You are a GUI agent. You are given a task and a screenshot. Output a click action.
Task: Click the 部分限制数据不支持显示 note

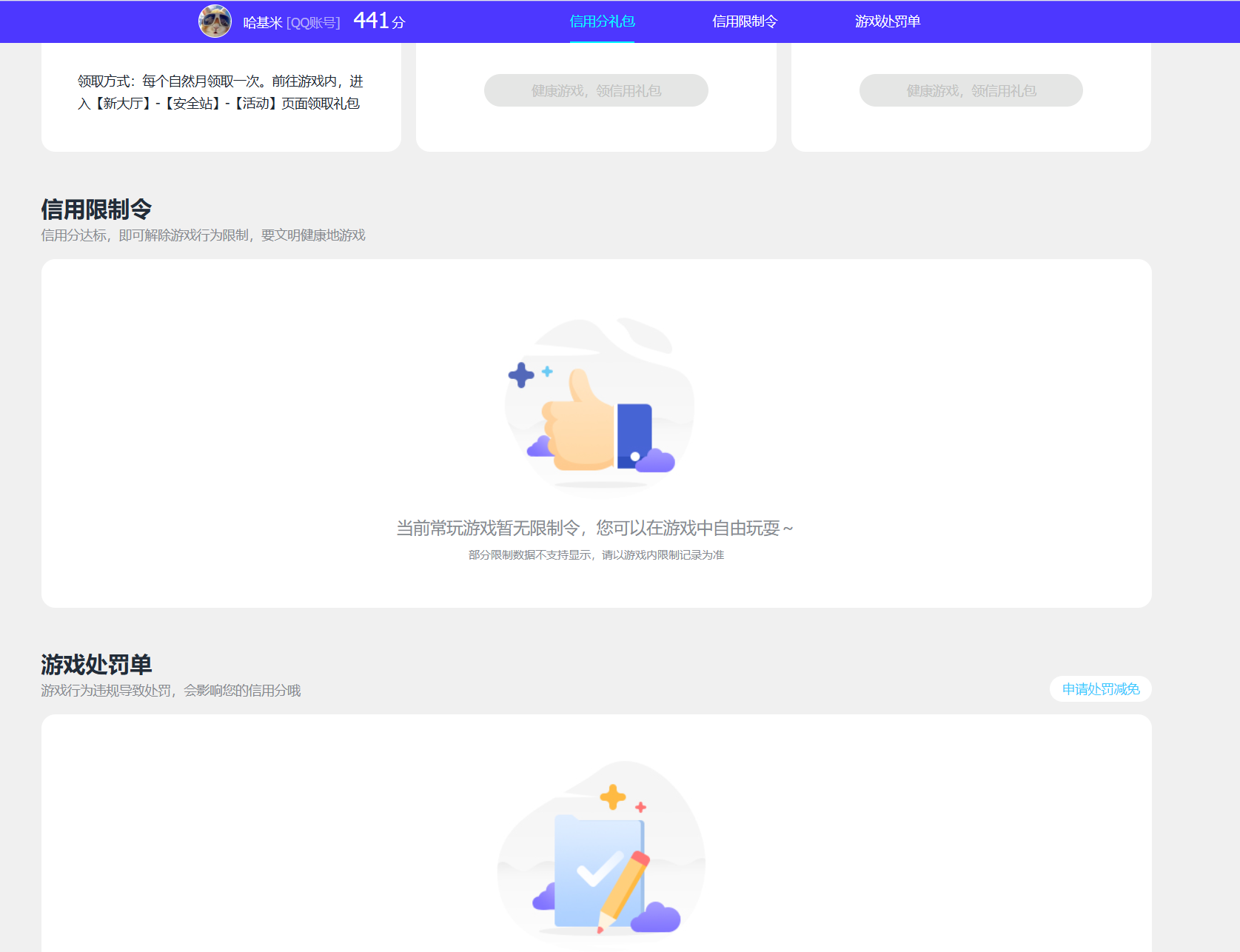pyautogui.click(x=596, y=555)
